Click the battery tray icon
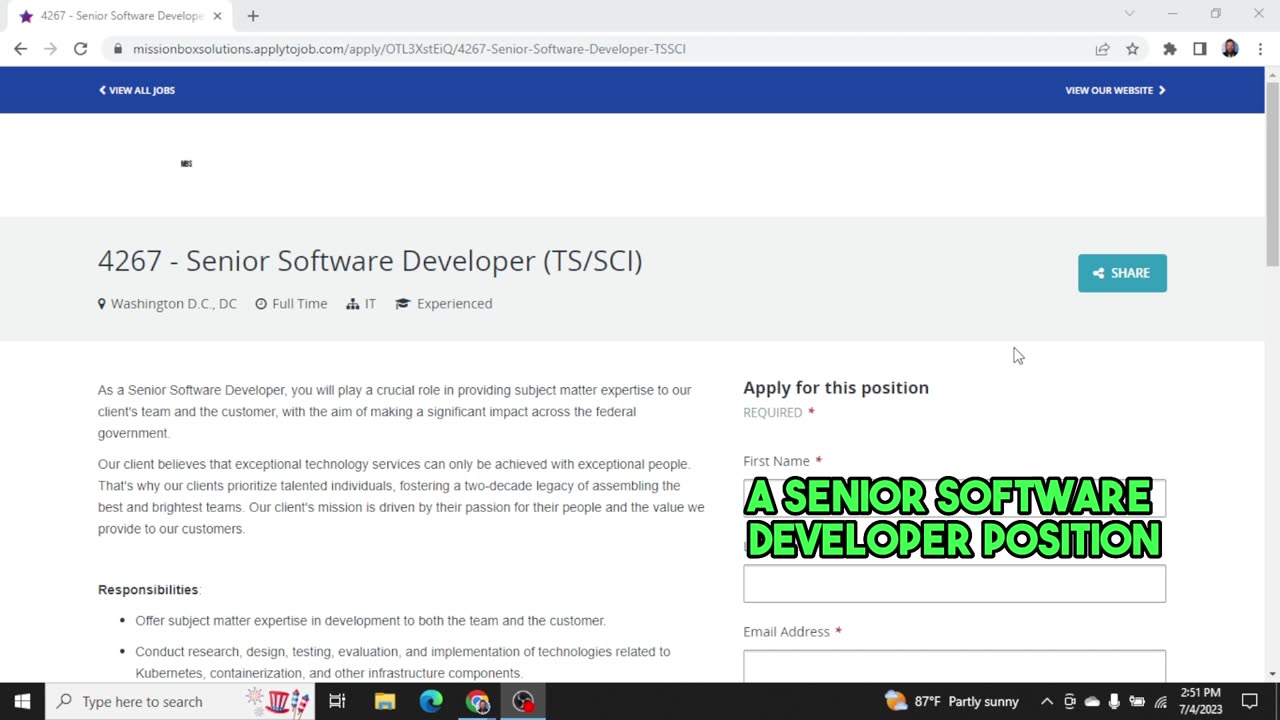Viewport: 1280px width, 720px height. [x=1137, y=701]
